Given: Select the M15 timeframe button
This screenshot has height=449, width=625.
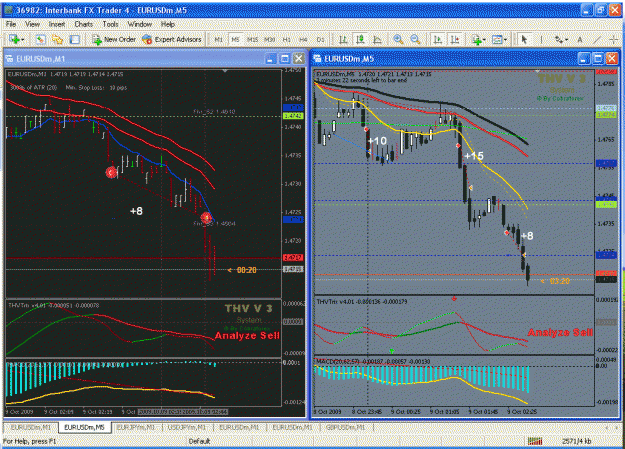Looking at the screenshot, I should click(x=252, y=39).
